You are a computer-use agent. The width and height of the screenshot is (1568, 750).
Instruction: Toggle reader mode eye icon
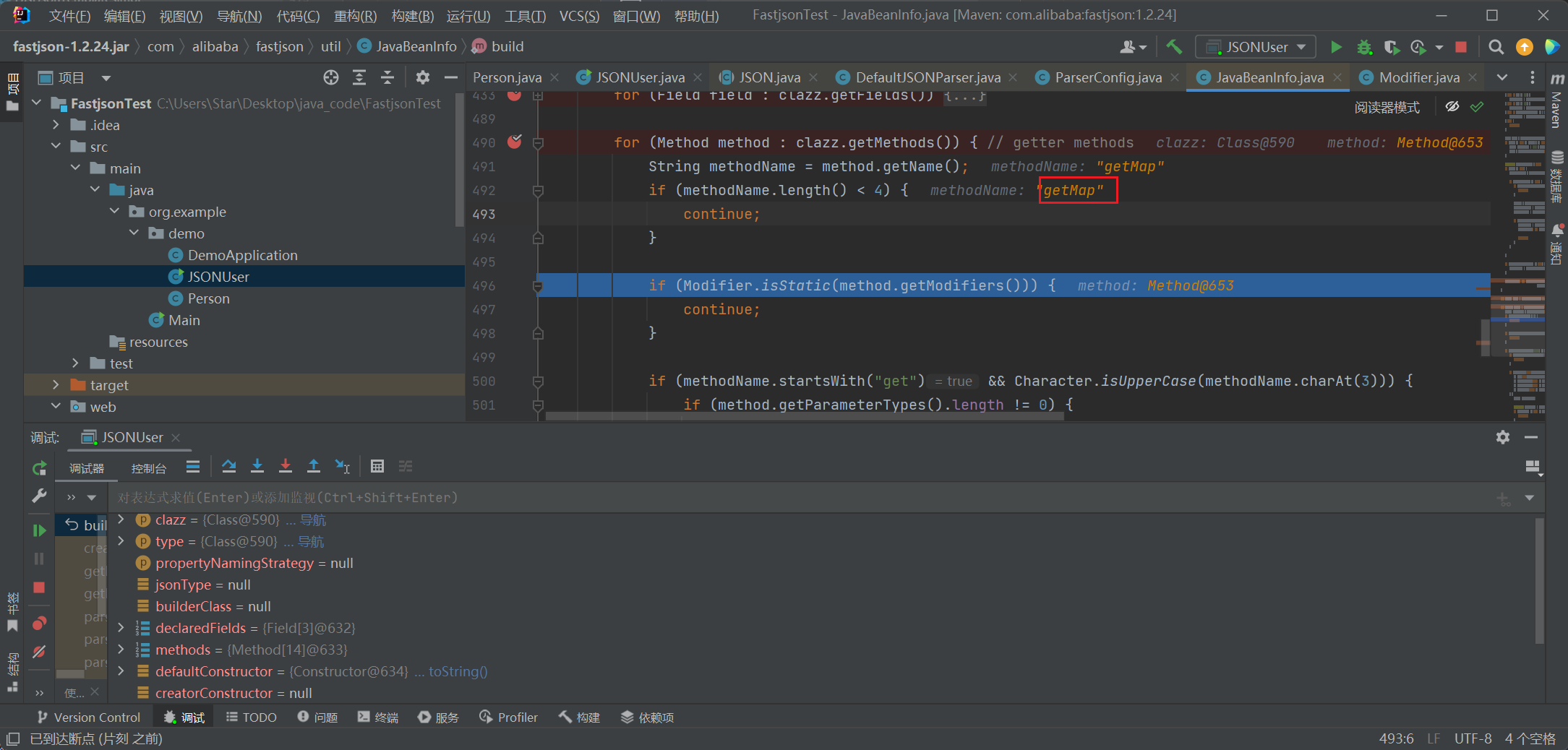tap(1452, 107)
